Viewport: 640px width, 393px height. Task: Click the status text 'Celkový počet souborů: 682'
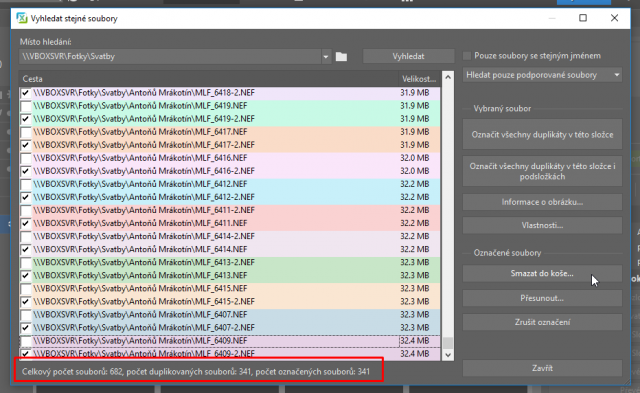point(72,372)
